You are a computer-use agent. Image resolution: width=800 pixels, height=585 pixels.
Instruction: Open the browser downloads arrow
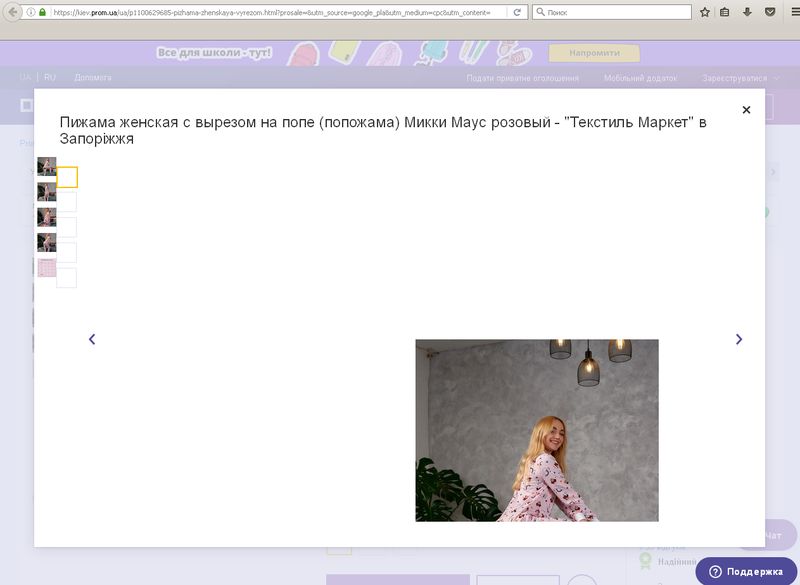747,12
